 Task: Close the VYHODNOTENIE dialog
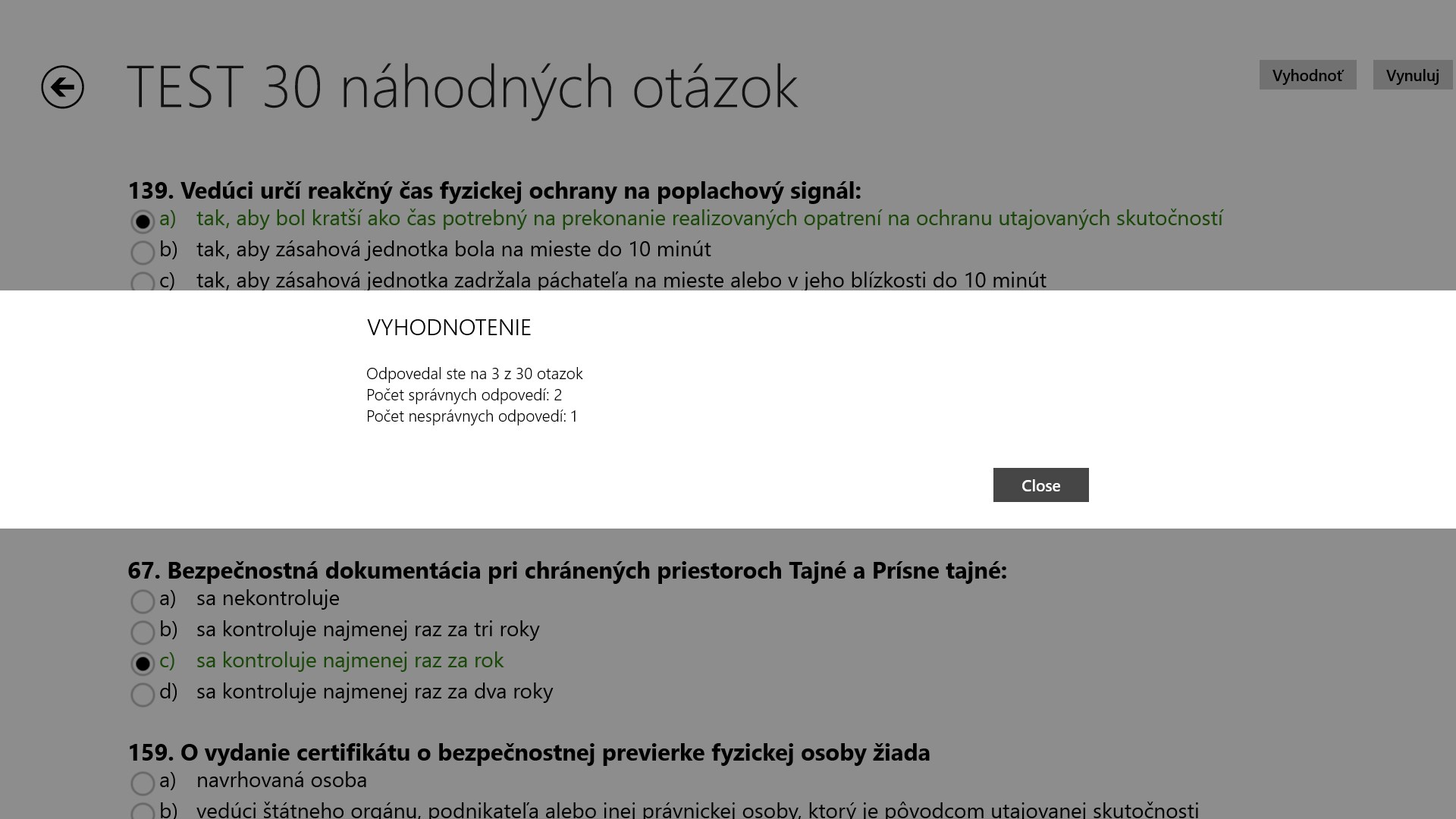(1040, 485)
